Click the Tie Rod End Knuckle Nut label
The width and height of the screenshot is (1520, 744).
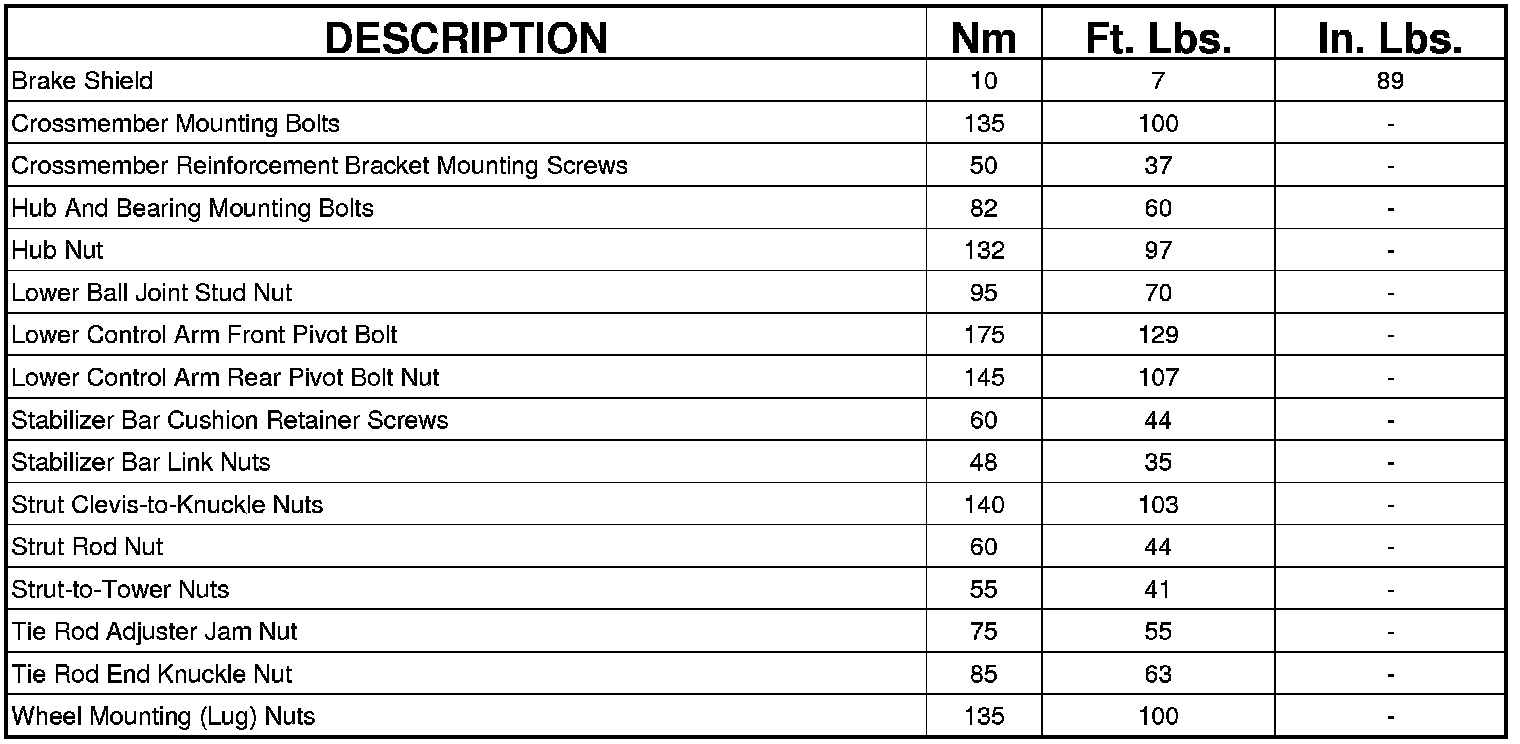(x=152, y=674)
